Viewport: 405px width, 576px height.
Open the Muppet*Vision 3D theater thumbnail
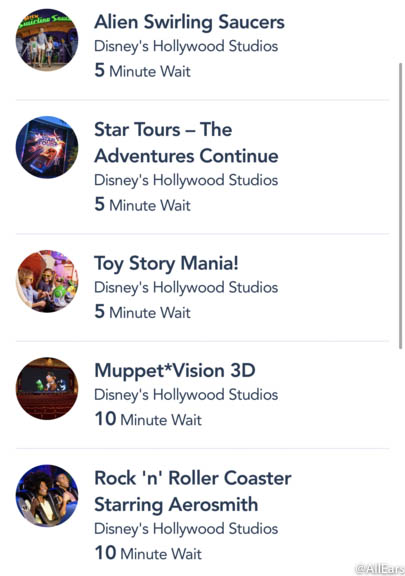(x=47, y=388)
